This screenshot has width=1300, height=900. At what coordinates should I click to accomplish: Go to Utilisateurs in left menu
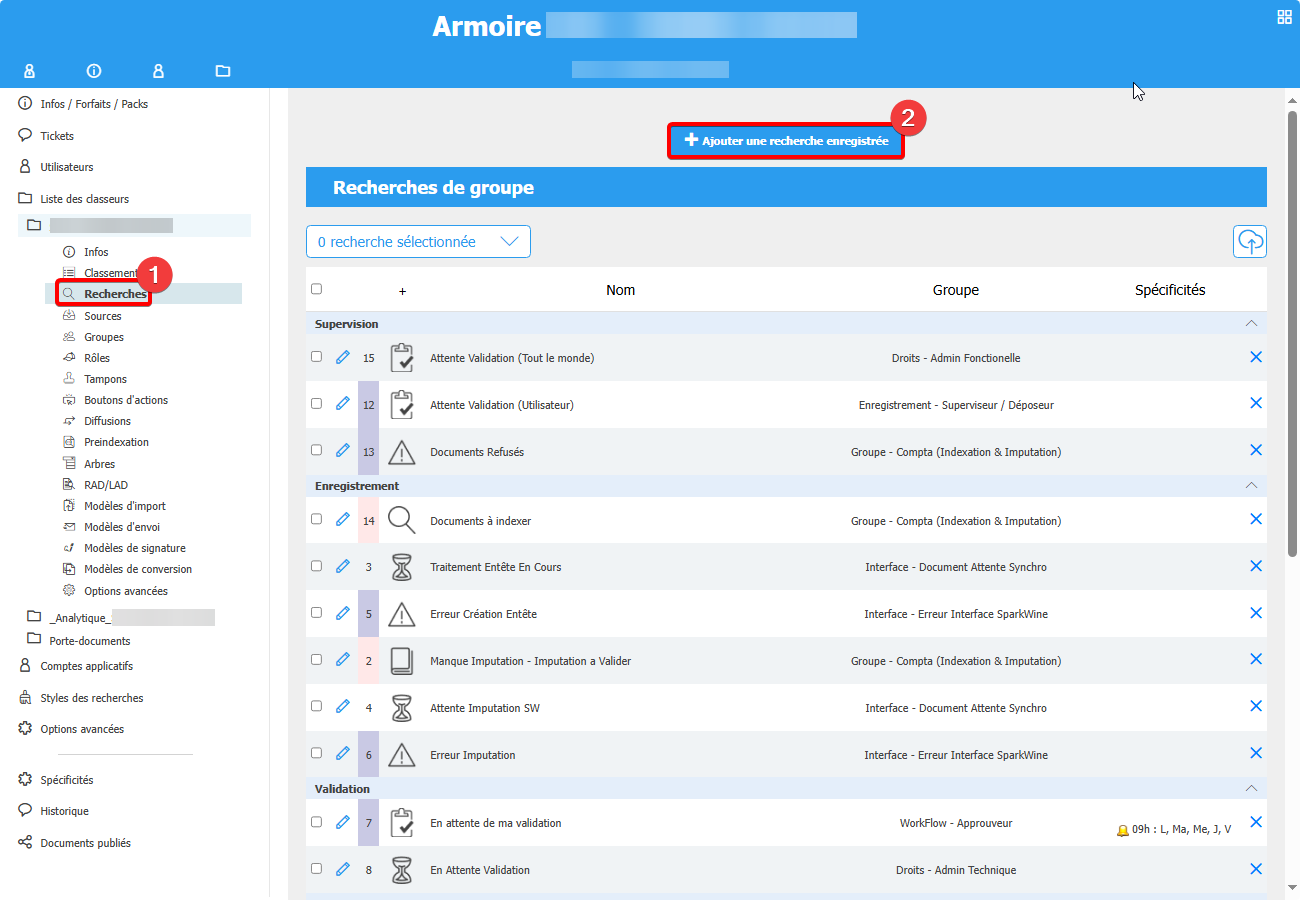(x=67, y=167)
